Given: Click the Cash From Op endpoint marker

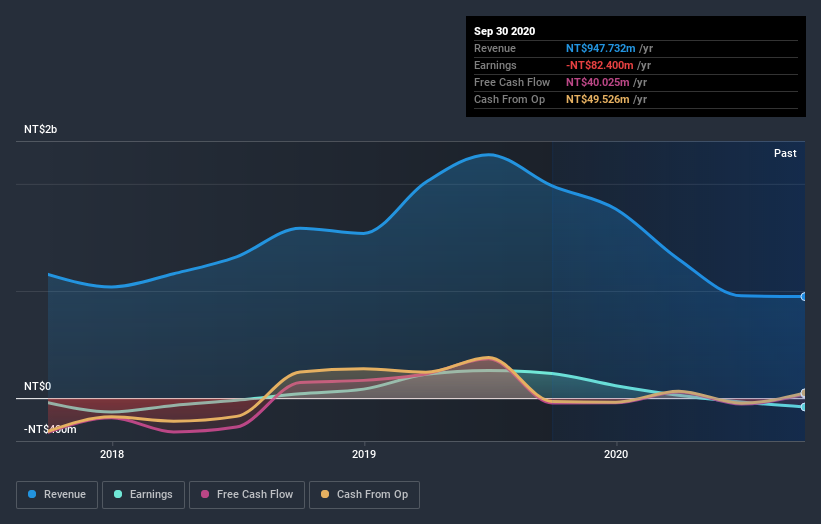Looking at the screenshot, I should point(804,393).
